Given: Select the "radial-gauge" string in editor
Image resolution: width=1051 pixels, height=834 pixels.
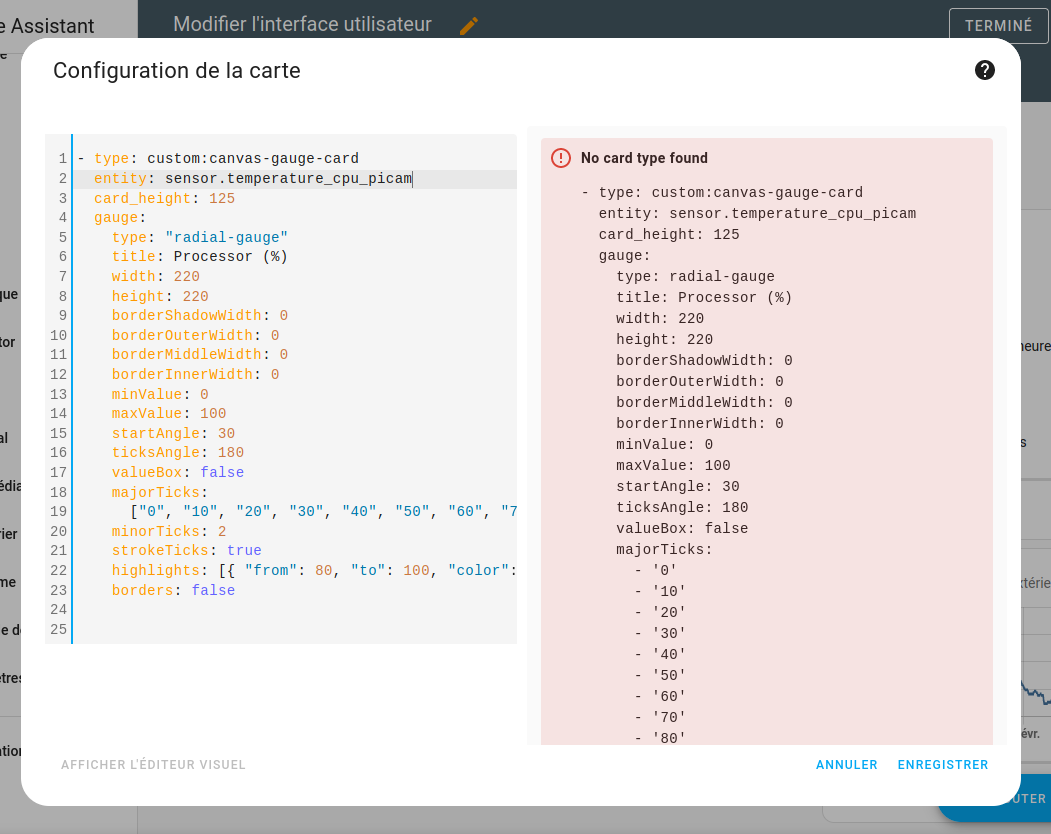Looking at the screenshot, I should [x=226, y=237].
